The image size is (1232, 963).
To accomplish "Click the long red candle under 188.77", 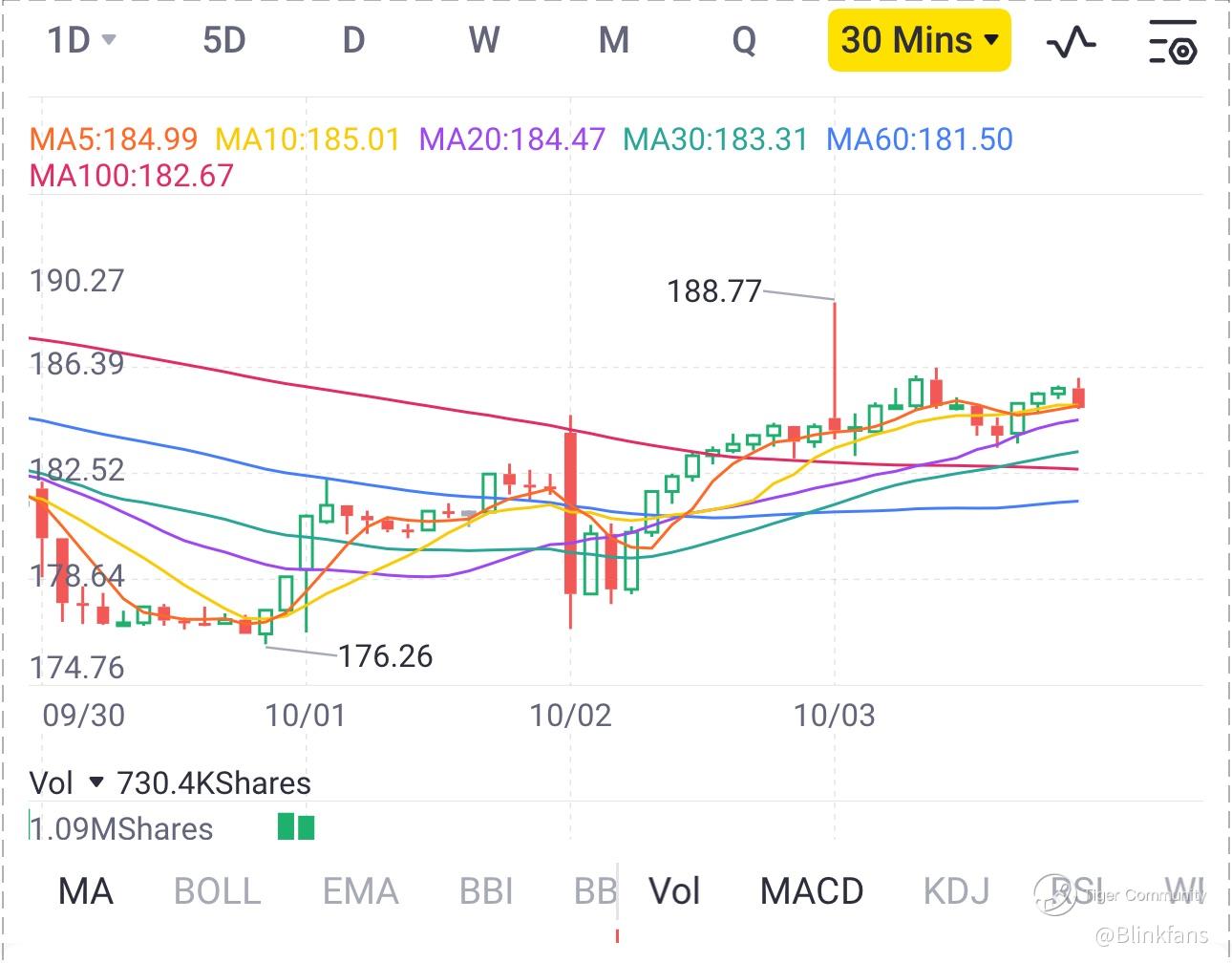I will 835,370.
